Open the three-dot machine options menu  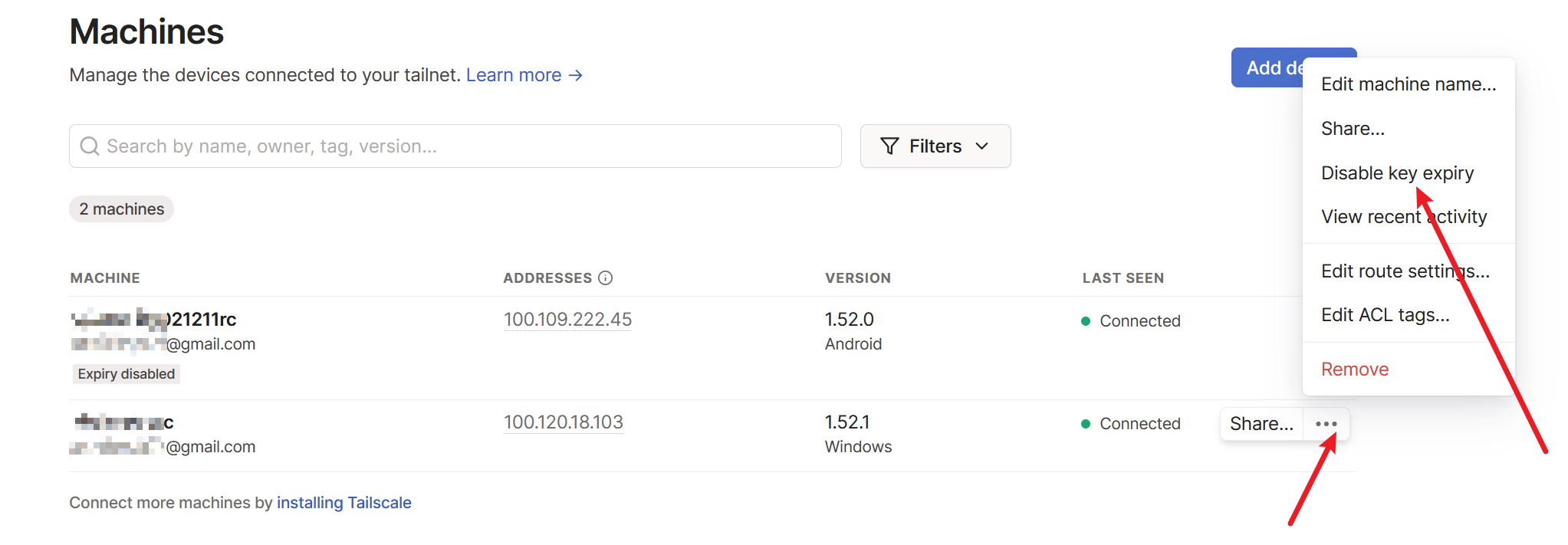(1326, 424)
